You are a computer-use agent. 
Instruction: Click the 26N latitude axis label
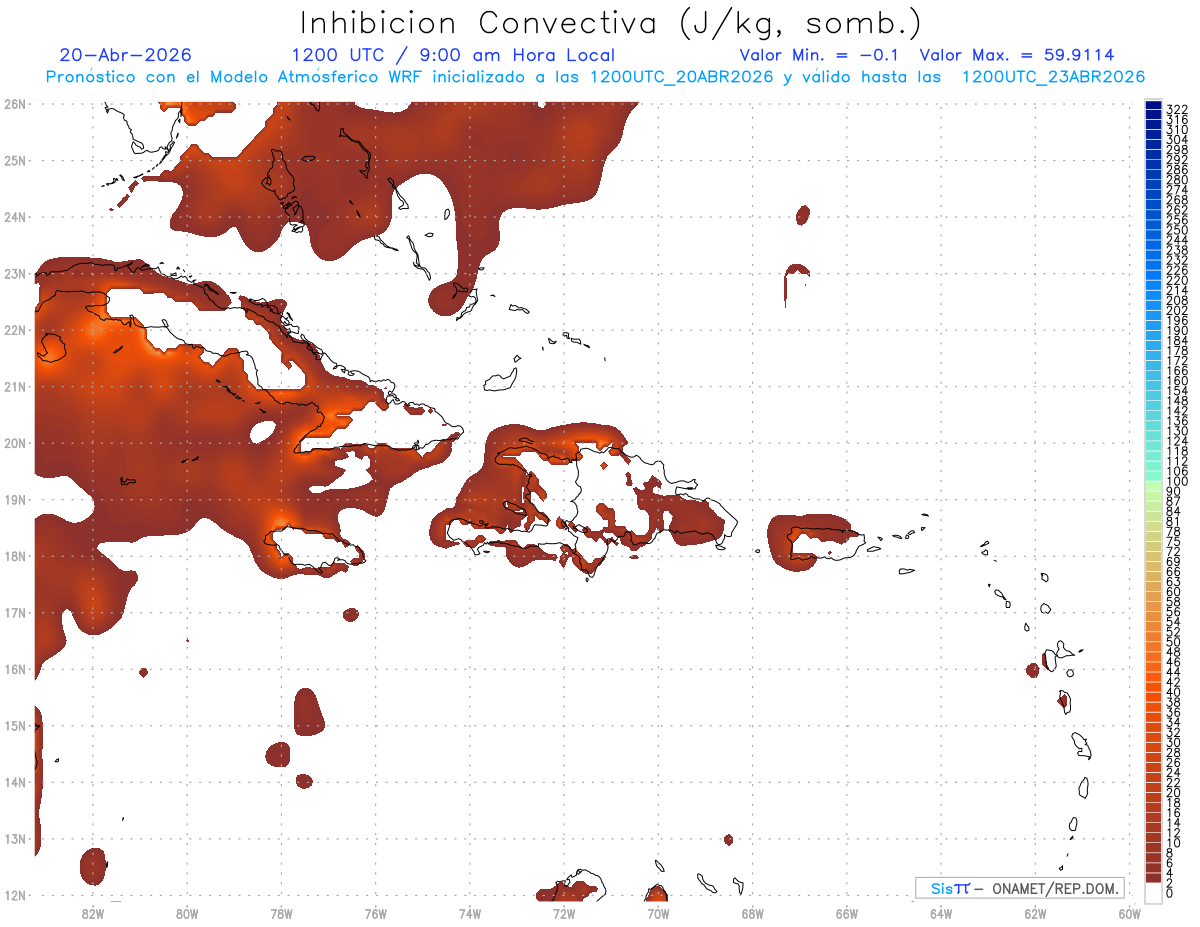click(15, 104)
